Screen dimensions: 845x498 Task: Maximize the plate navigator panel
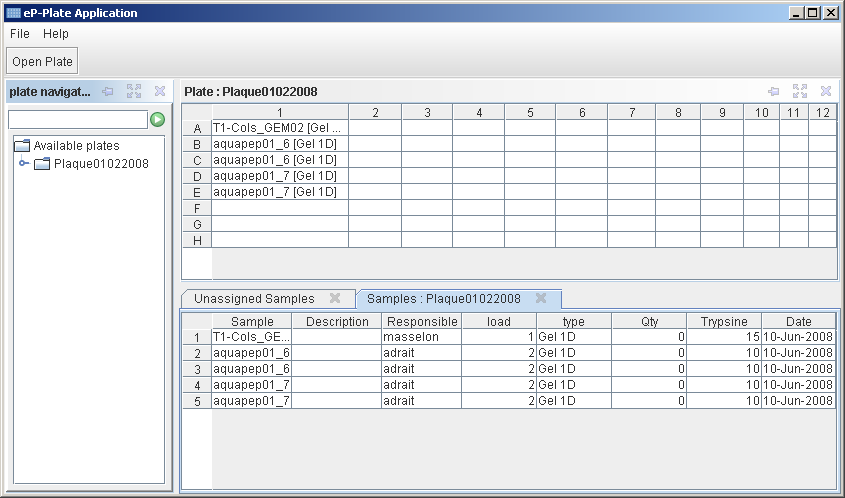pos(134,91)
